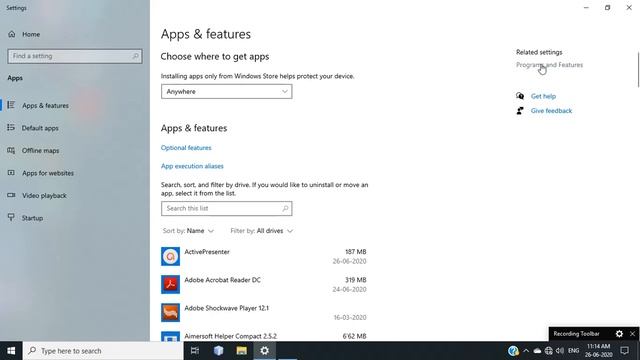Click the date 16-03-2020 for Shockwave Player
The width and height of the screenshot is (640, 360).
350,318
